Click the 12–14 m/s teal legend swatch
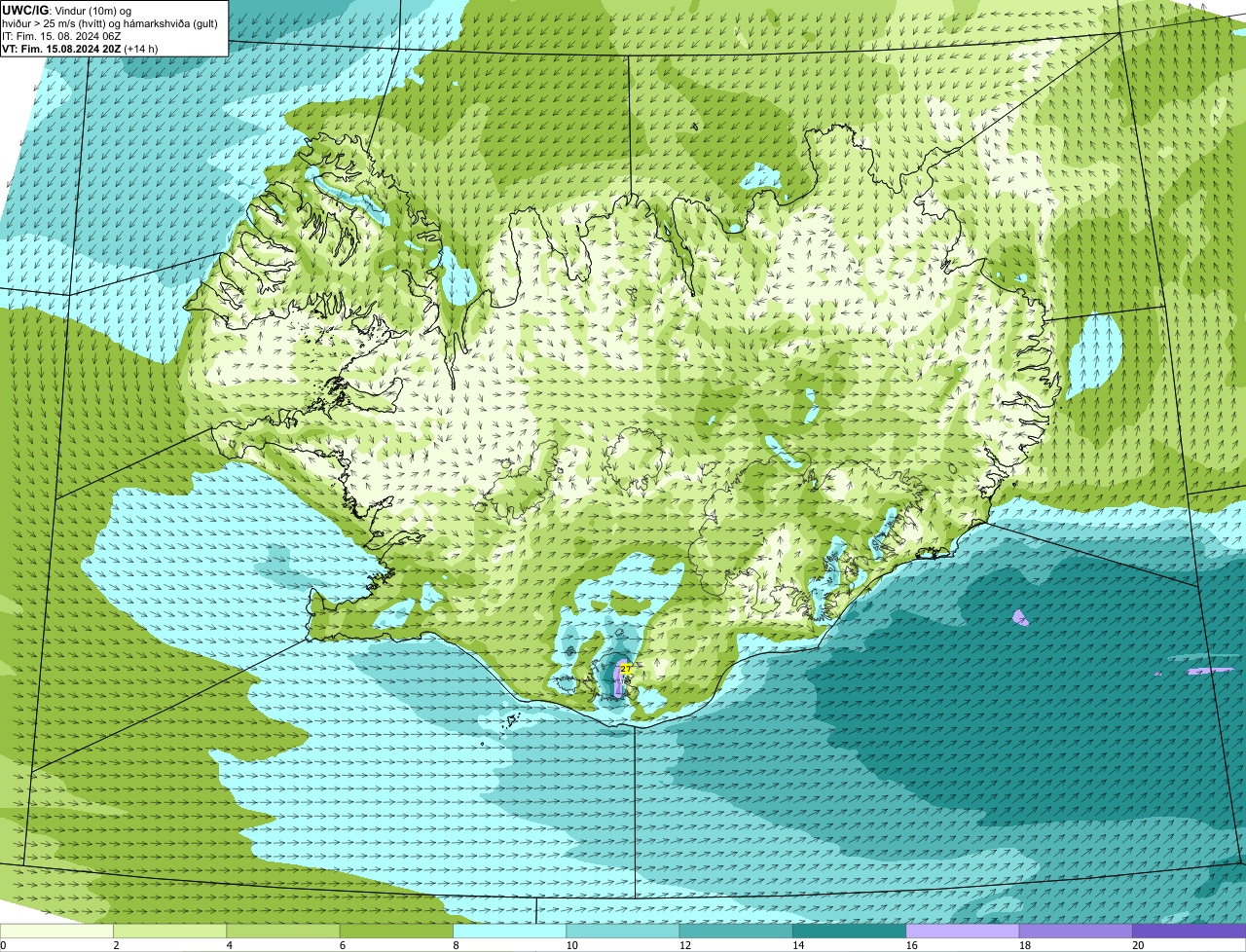The width and height of the screenshot is (1246, 952). tap(736, 931)
